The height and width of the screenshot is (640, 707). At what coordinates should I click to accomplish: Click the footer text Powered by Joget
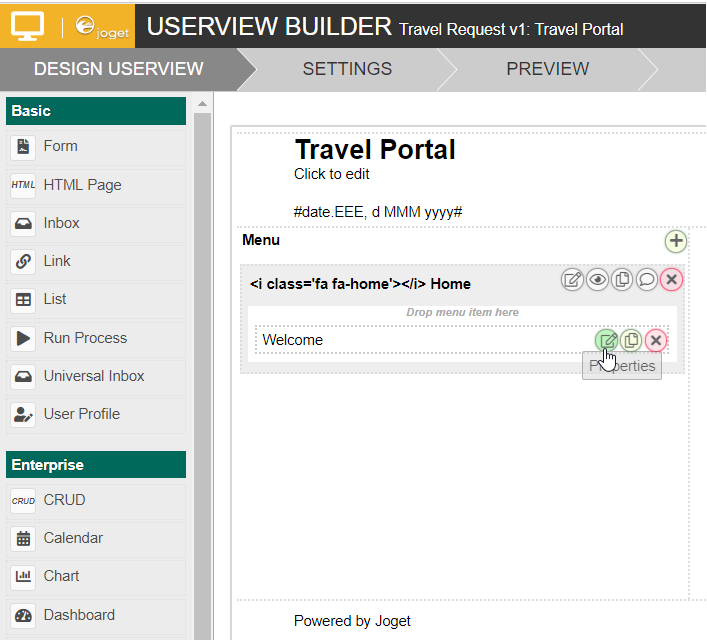352,621
